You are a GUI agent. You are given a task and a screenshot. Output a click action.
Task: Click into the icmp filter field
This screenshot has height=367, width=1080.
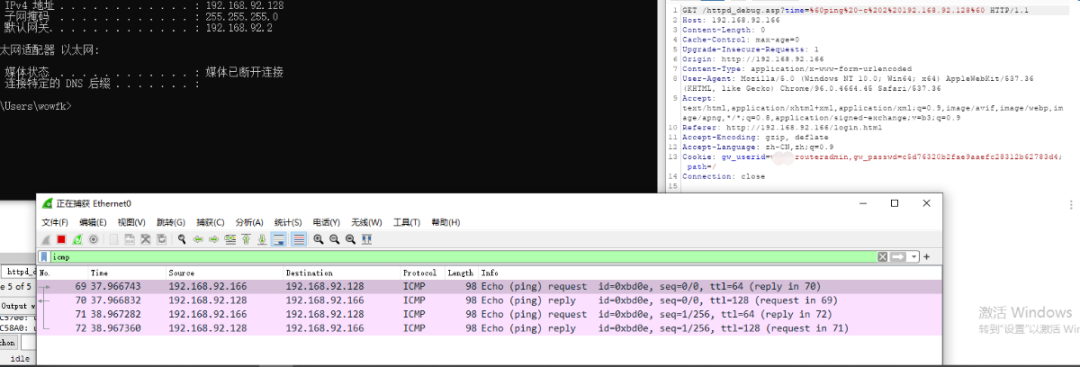coord(461,257)
